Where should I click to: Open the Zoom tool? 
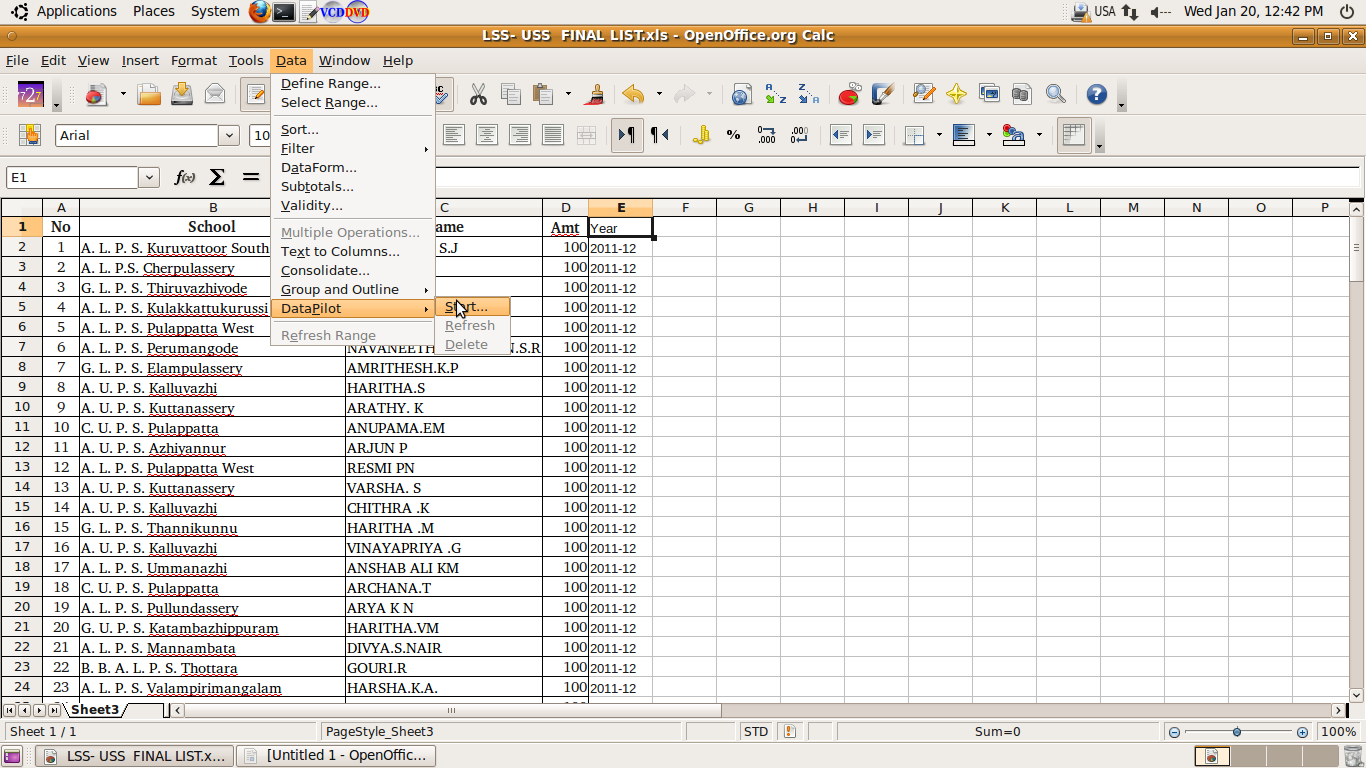click(1055, 94)
